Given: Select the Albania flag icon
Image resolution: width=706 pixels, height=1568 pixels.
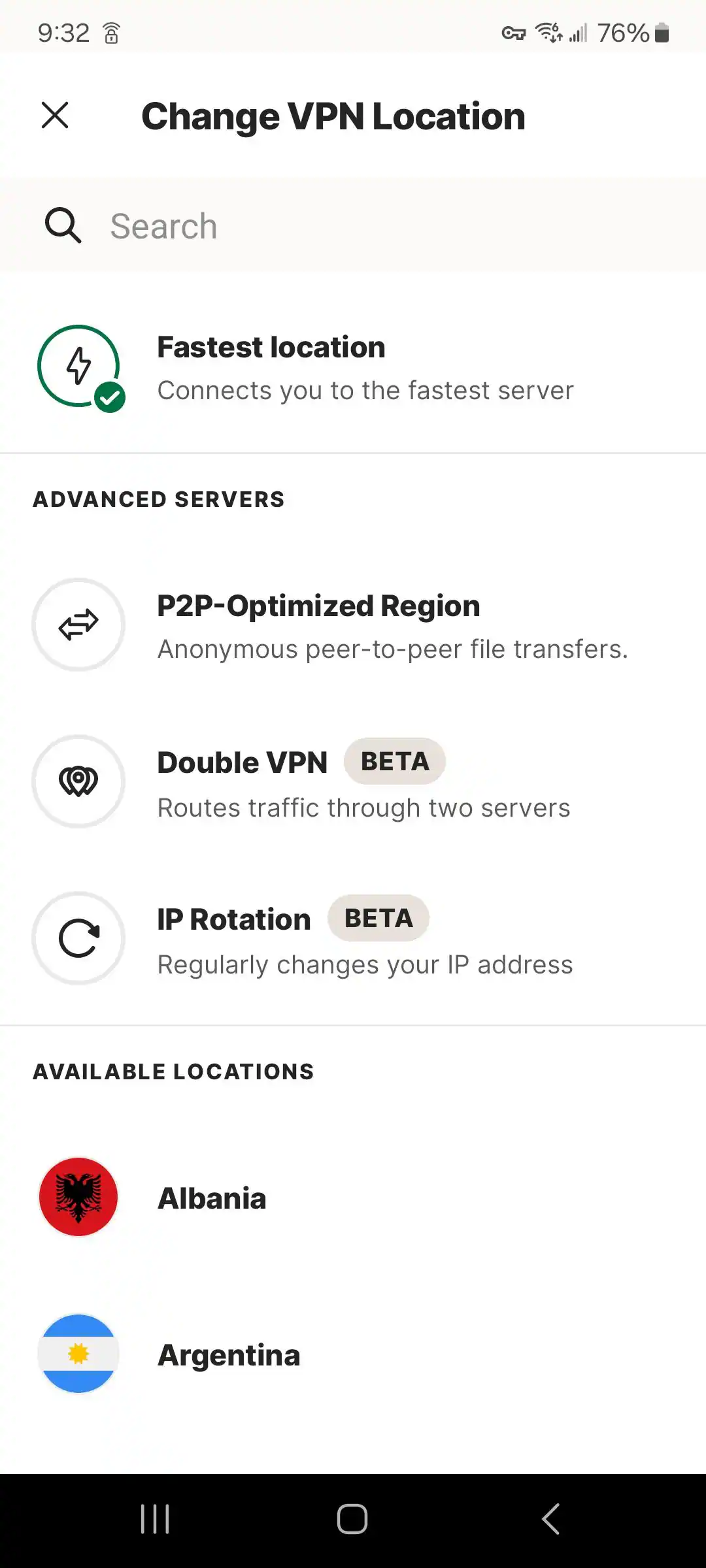Looking at the screenshot, I should (78, 1197).
